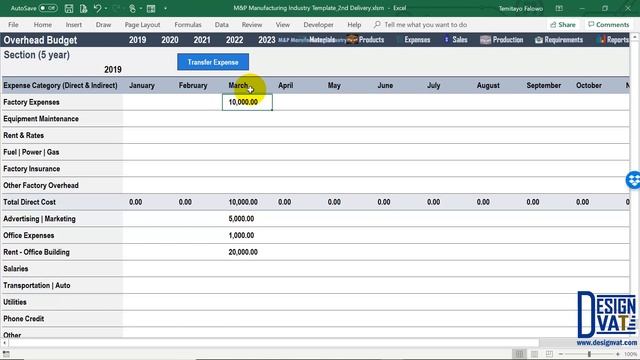
Task: Select the Advertising | Marketing March value 5,000.00
Action: pyautogui.click(x=241, y=219)
